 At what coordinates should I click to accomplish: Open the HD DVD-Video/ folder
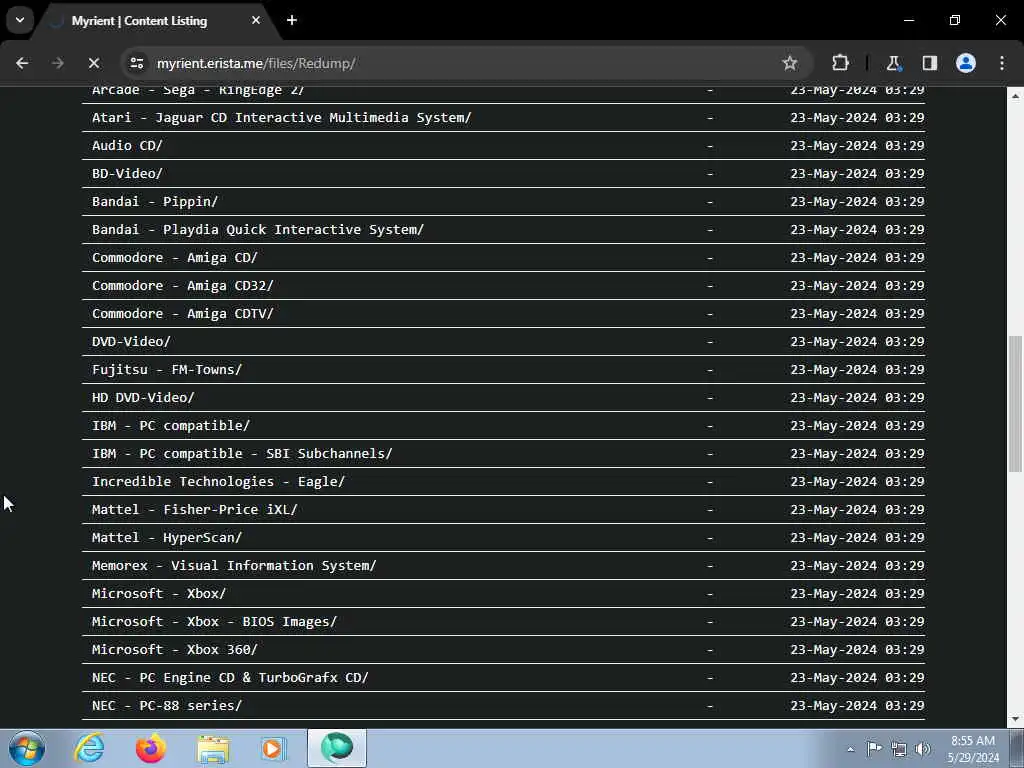143,398
